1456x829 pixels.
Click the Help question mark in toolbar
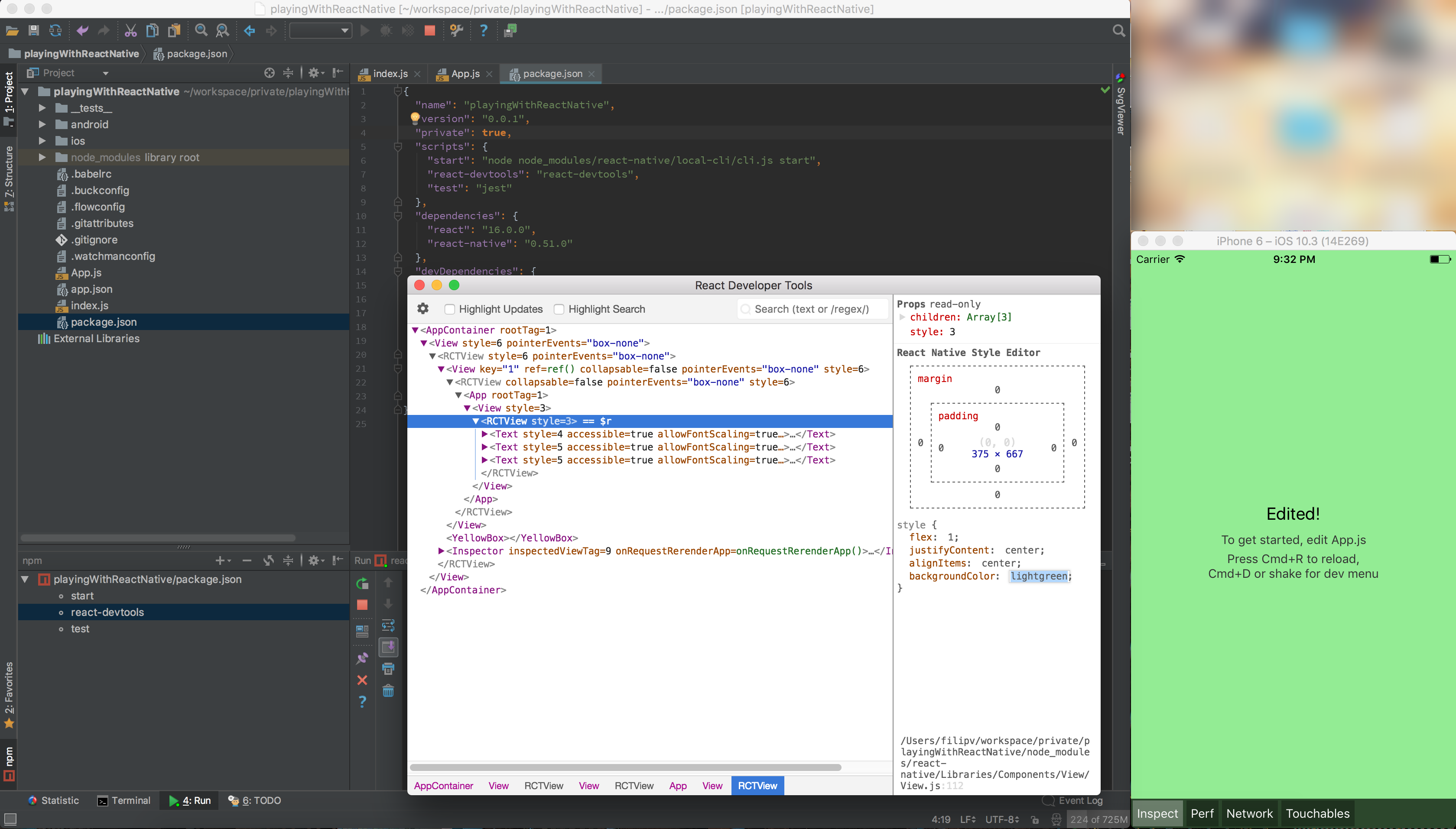[x=484, y=31]
